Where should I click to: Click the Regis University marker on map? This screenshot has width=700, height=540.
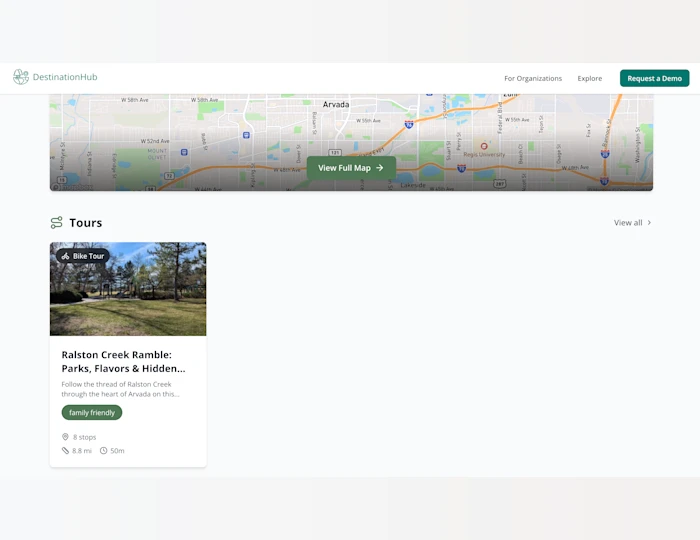click(x=484, y=146)
